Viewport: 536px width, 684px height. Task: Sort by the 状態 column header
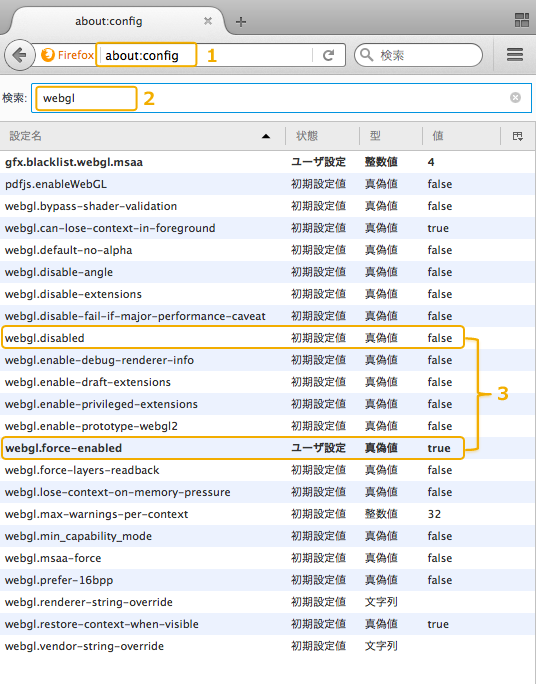pos(322,136)
